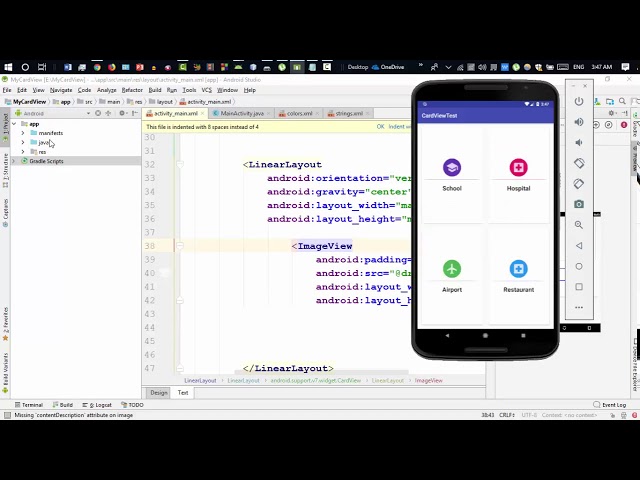640x480 pixels.
Task: Toggle the Project side tool window
Action: (5, 127)
